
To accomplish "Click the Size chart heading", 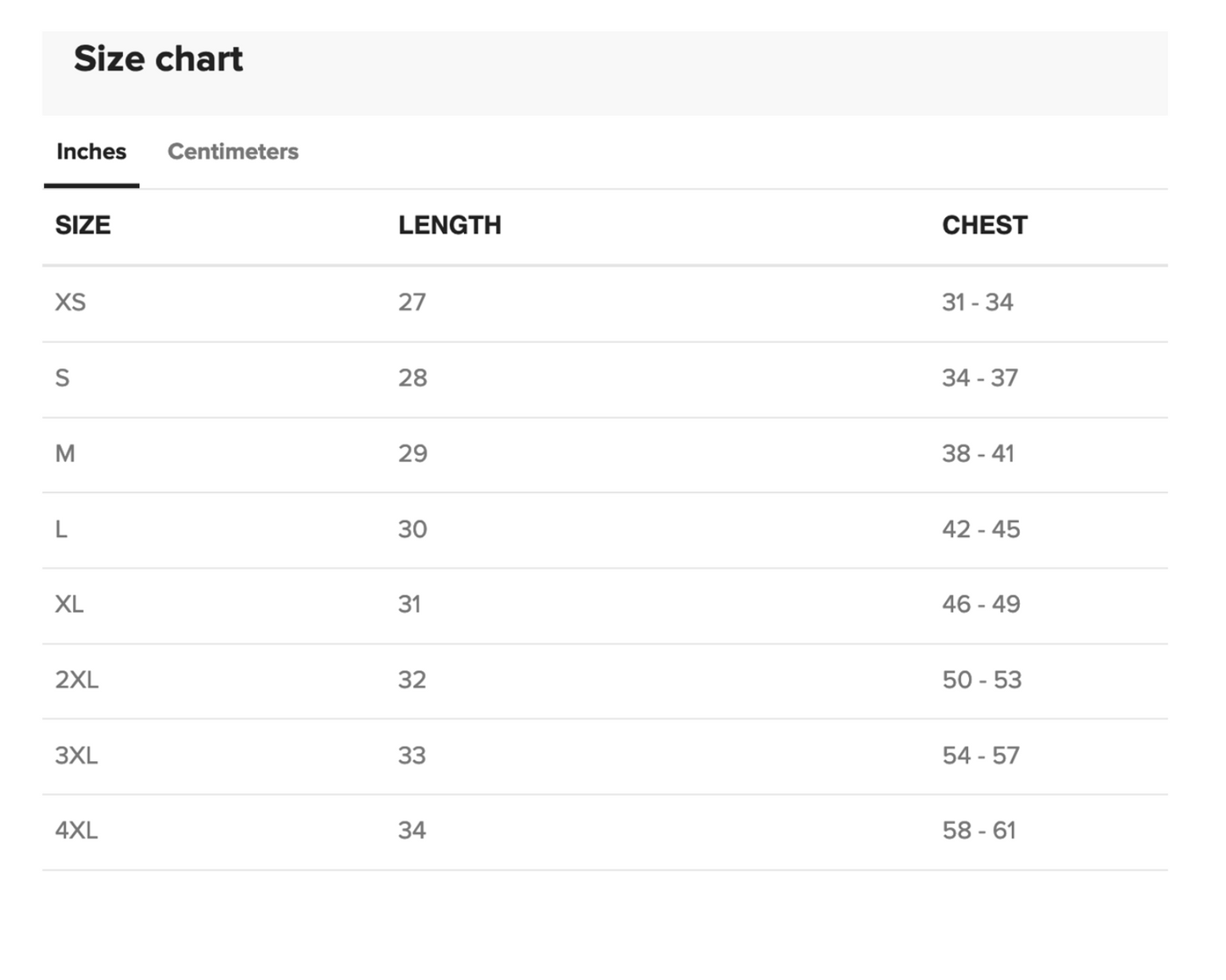I will [159, 59].
